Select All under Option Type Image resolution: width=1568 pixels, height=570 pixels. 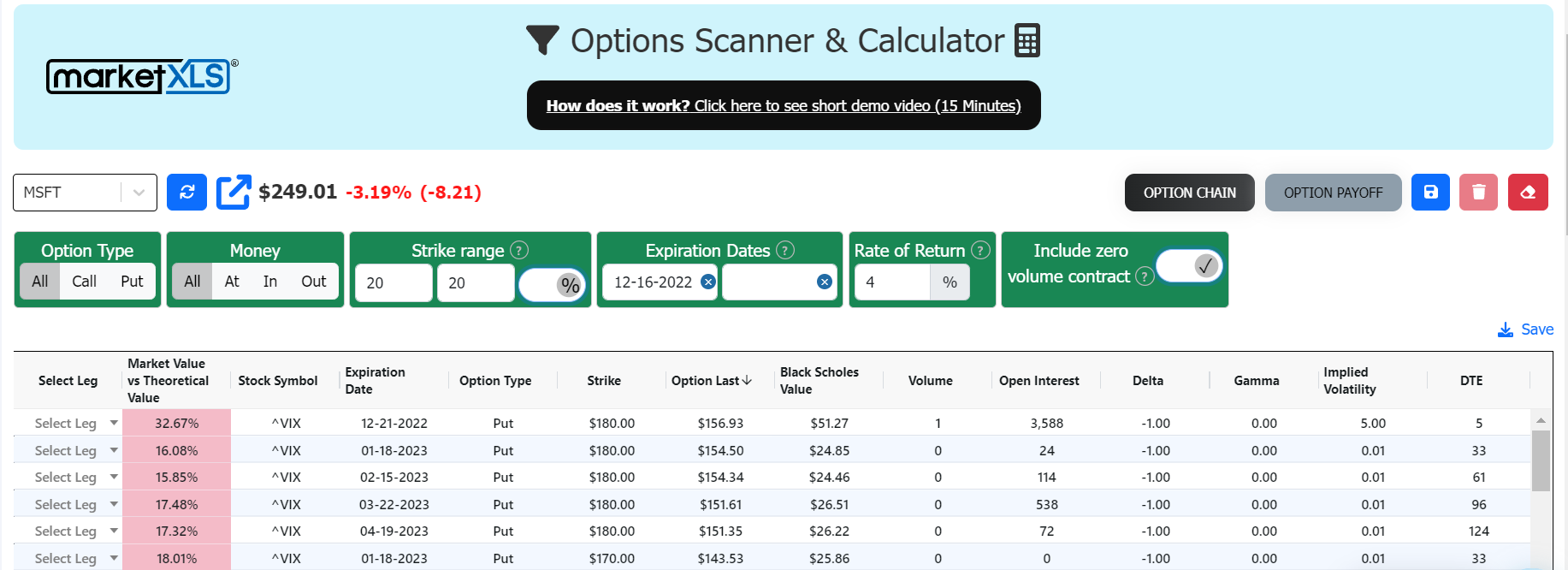[x=40, y=281]
